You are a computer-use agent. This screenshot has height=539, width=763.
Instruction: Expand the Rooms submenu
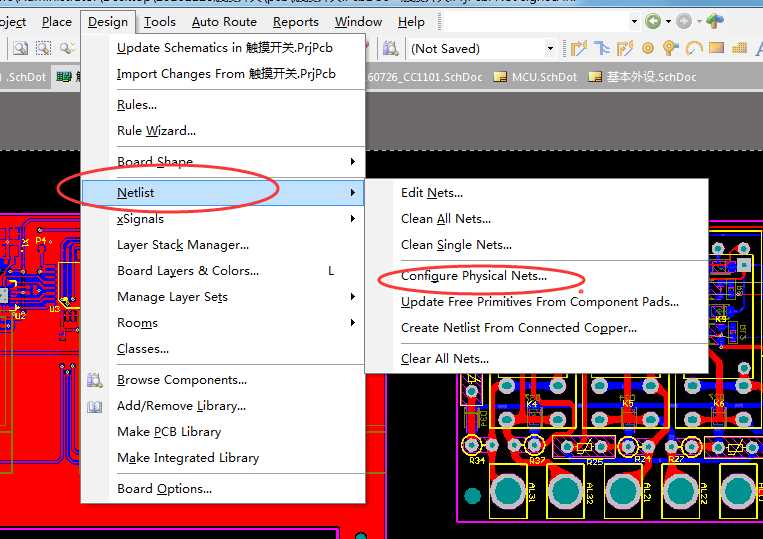click(x=353, y=323)
